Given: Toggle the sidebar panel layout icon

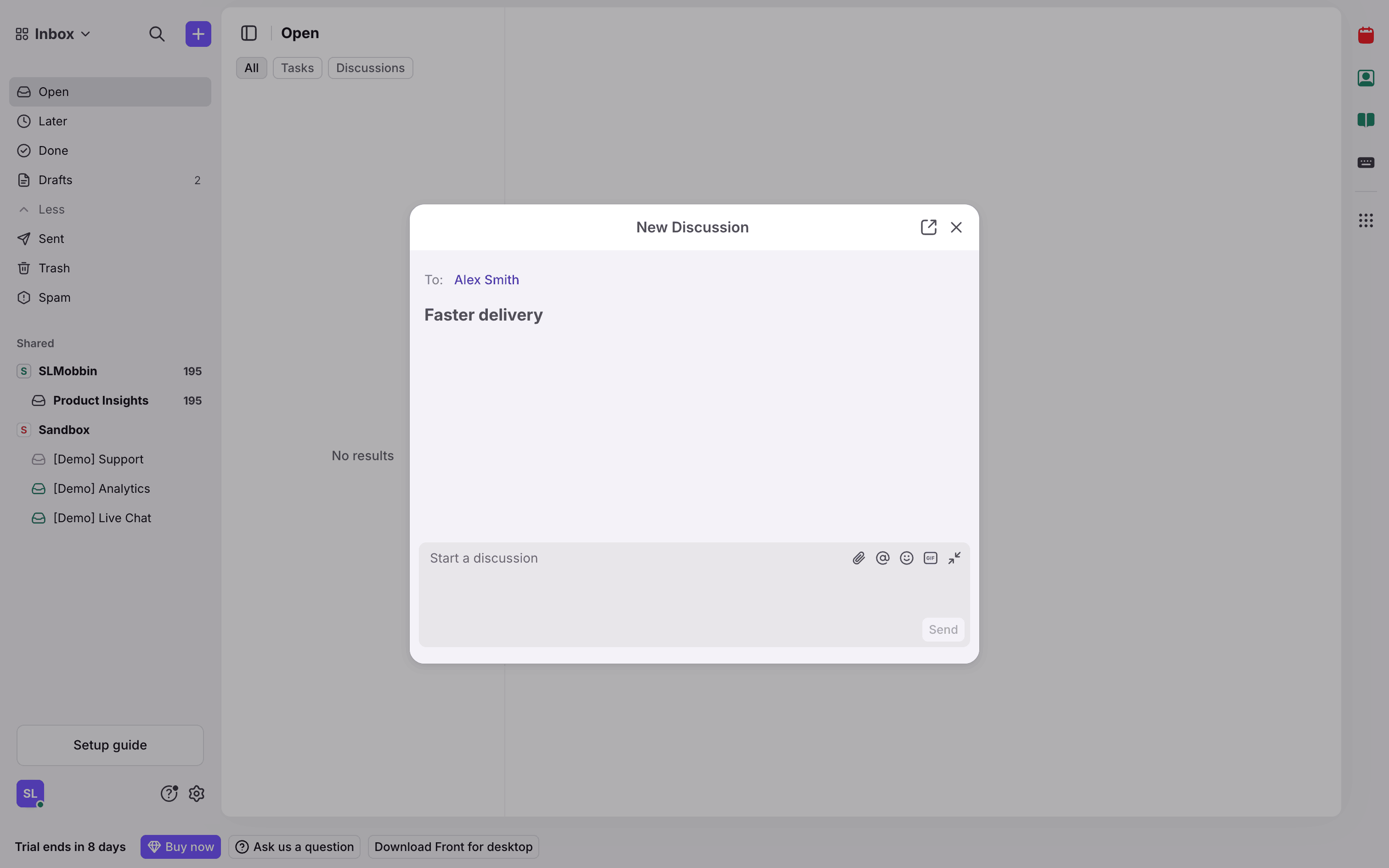Looking at the screenshot, I should click(248, 33).
